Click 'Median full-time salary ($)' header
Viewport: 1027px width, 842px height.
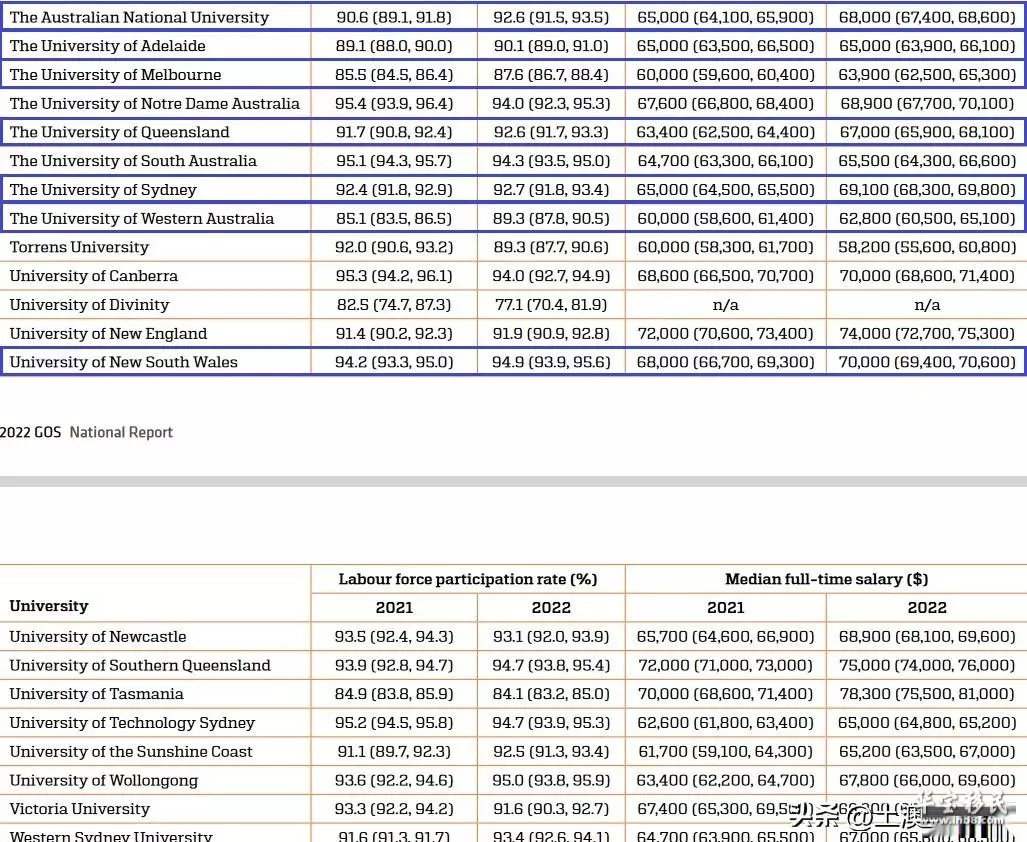pos(827,579)
